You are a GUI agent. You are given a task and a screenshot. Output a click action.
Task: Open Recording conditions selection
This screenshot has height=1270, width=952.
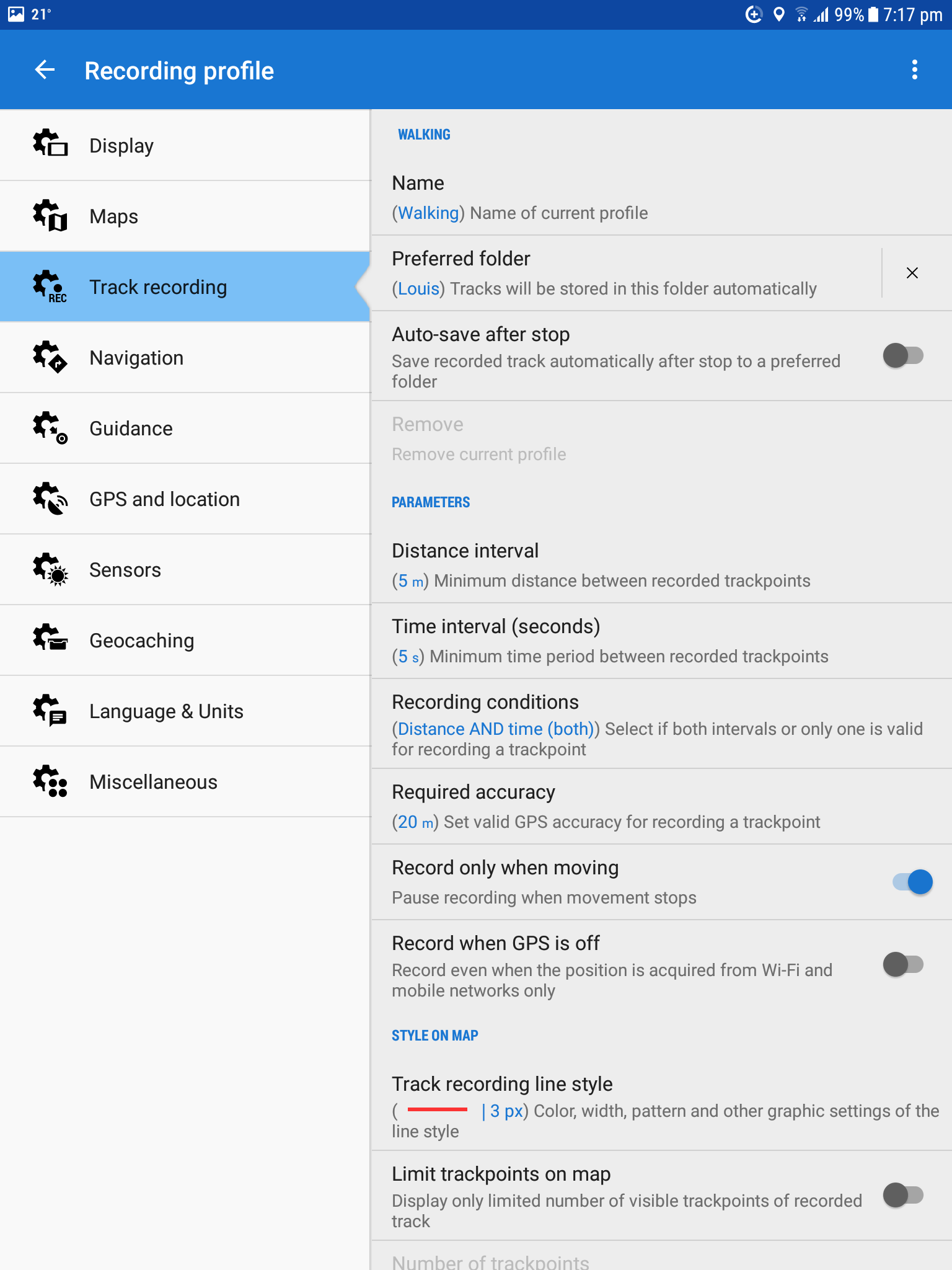[662, 724]
